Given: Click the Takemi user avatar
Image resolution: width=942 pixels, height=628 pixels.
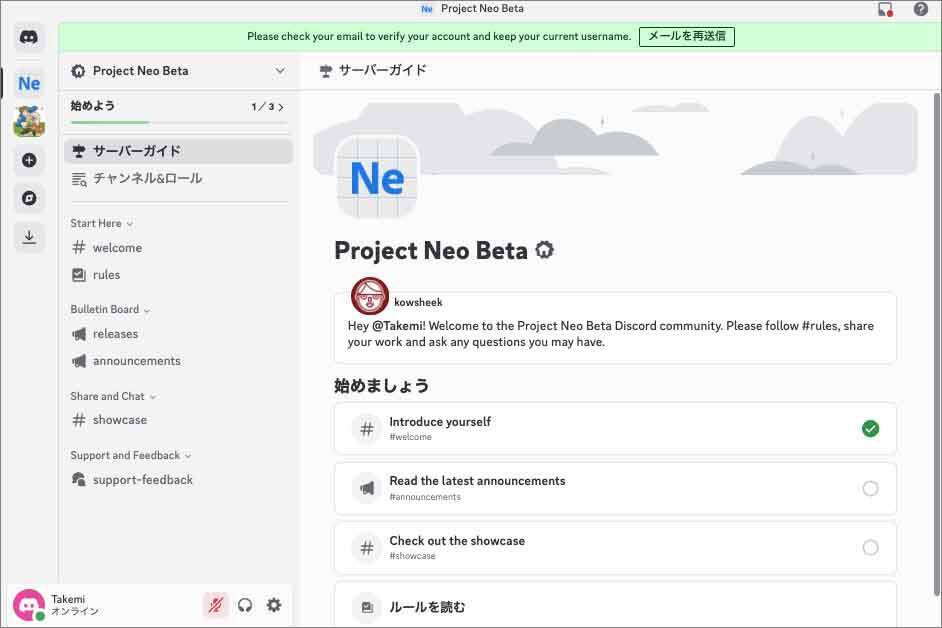Looking at the screenshot, I should pos(28,604).
